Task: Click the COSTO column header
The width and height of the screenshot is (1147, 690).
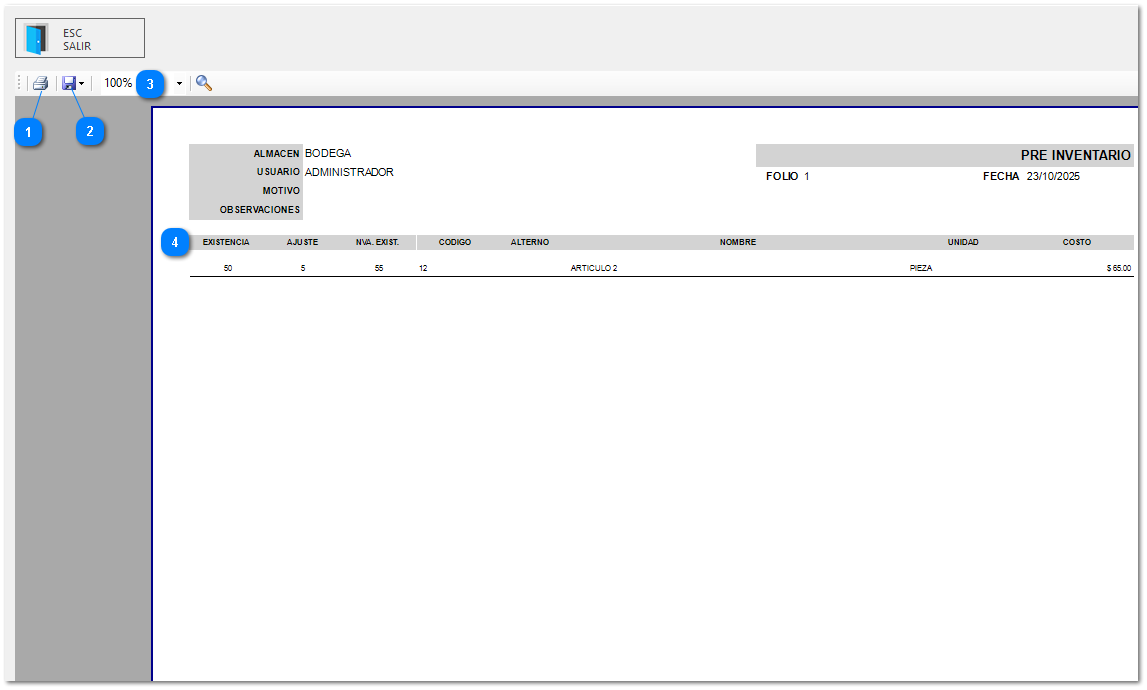Action: click(x=1076, y=243)
